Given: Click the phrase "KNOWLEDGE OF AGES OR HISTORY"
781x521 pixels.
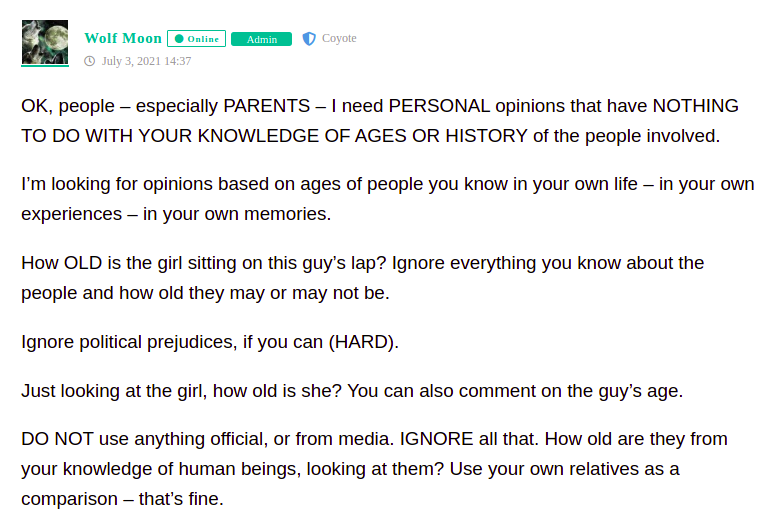Looking at the screenshot, I should (363, 136).
